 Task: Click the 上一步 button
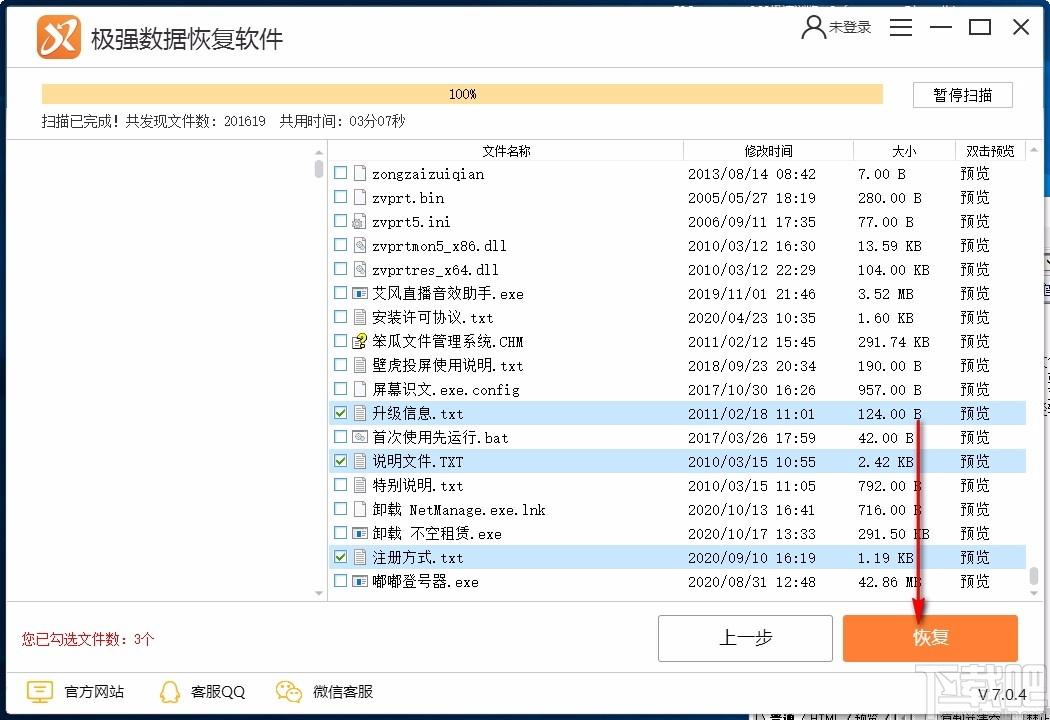click(745, 638)
